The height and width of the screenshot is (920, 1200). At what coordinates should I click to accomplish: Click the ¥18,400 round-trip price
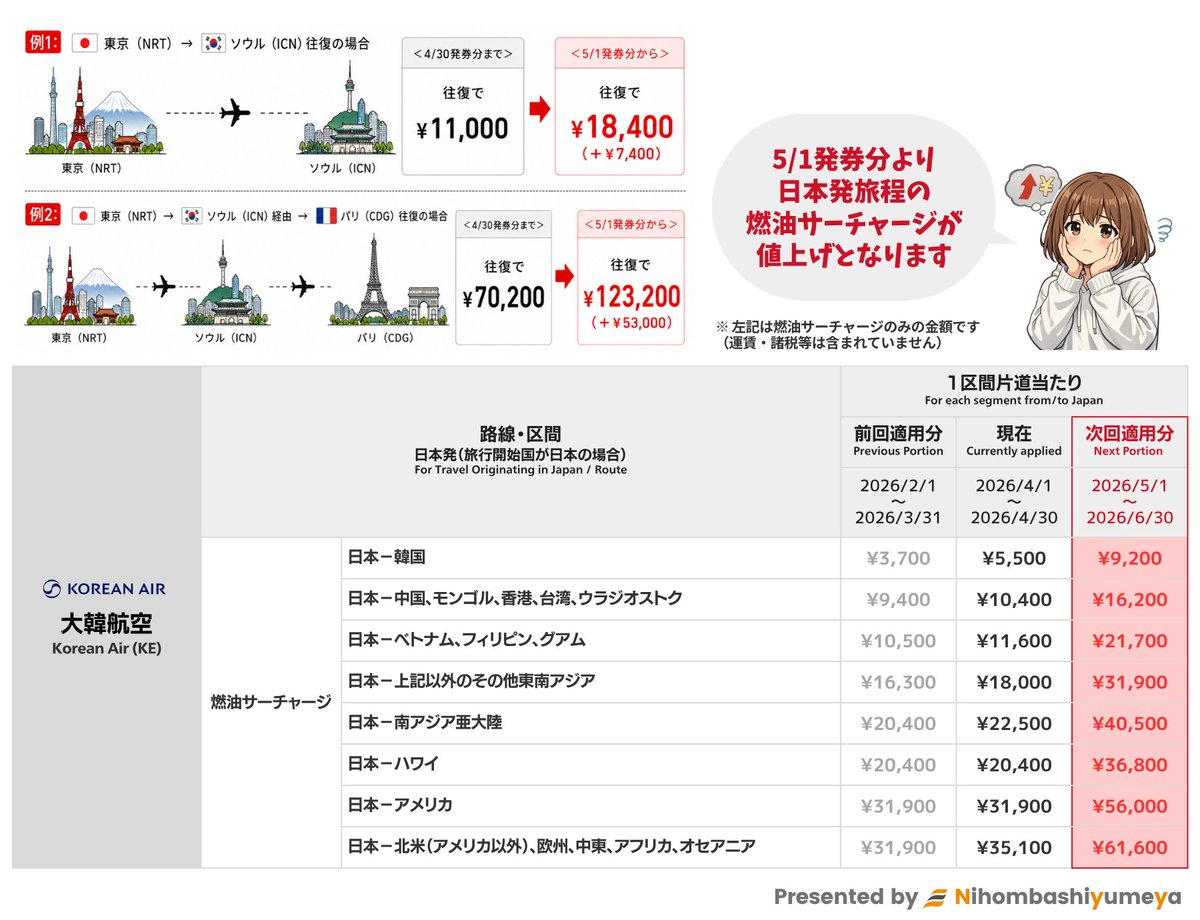click(x=622, y=127)
